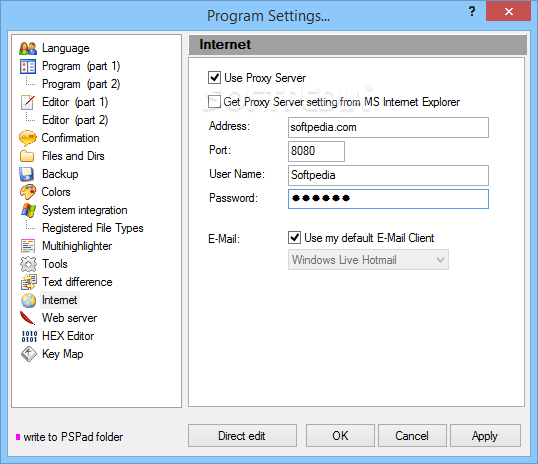The width and height of the screenshot is (538, 464).
Task: Select System integration entry
Action: pyautogui.click(x=84, y=210)
